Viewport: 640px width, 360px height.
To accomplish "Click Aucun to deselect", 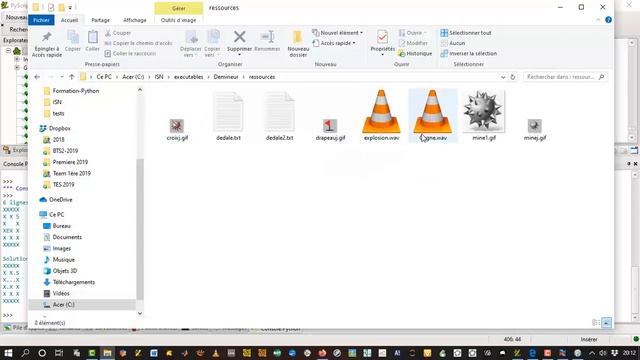I will [453, 43].
